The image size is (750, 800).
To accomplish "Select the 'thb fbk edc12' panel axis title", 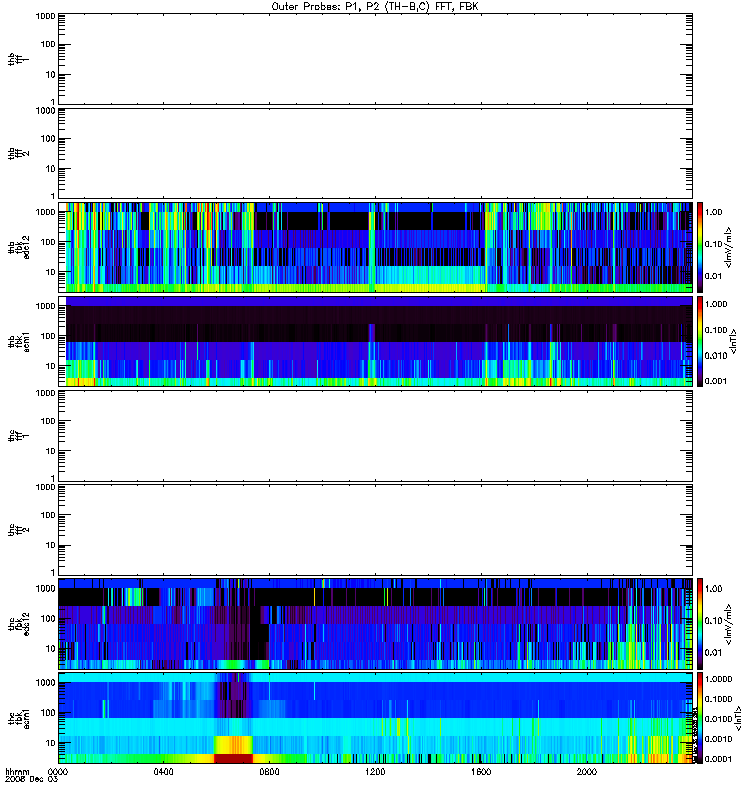I will (18, 247).
